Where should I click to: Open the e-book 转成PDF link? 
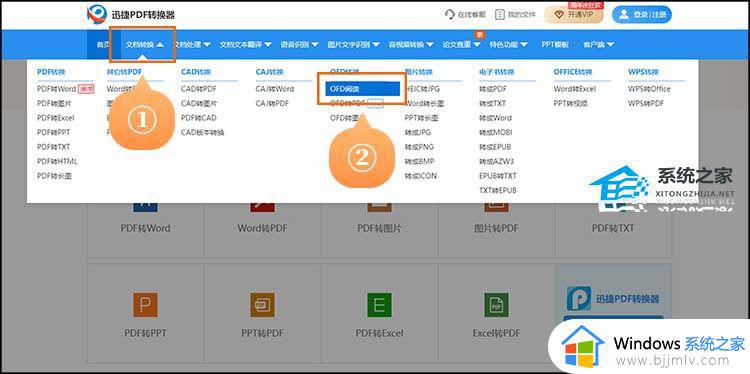click(493, 89)
